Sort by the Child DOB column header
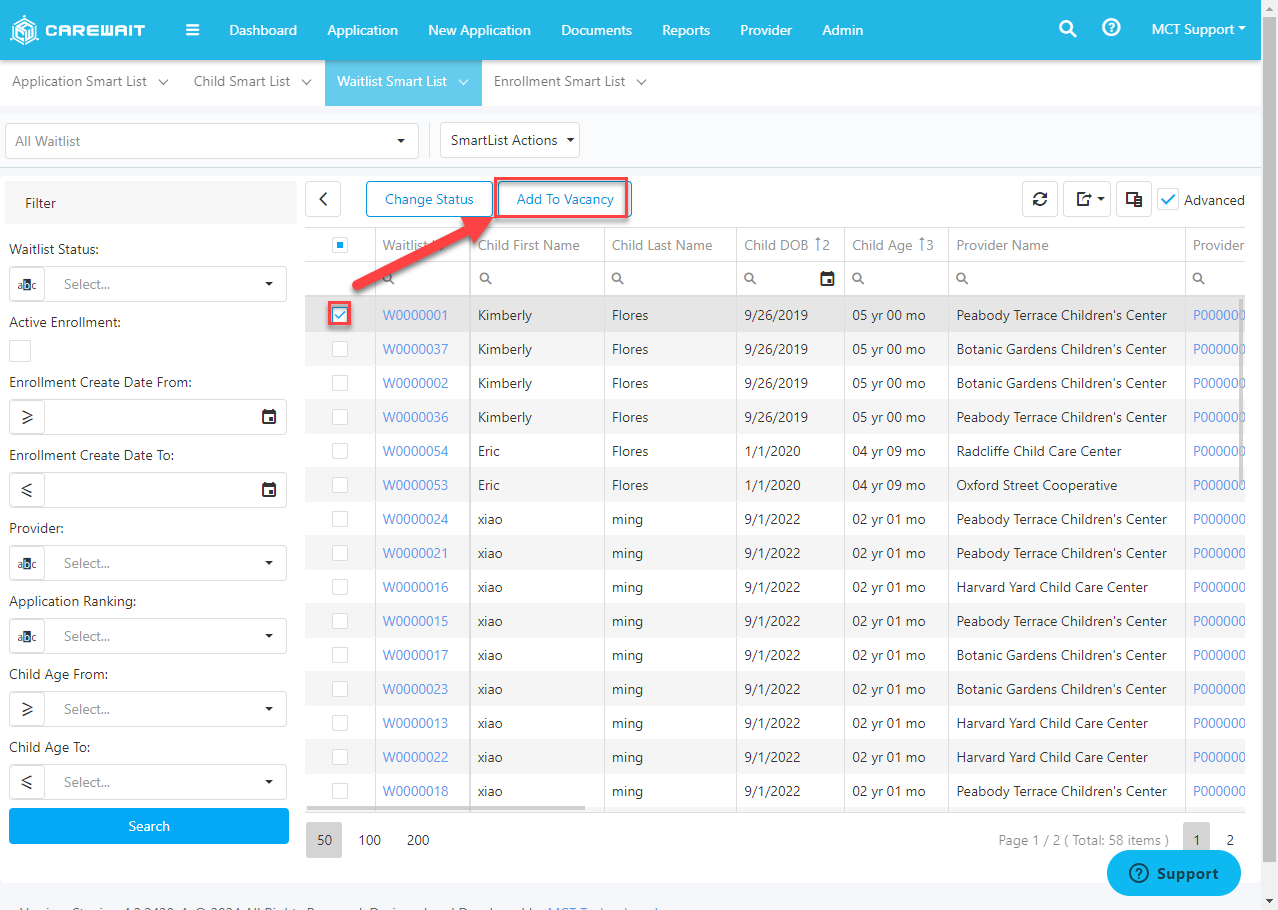1278x910 pixels. coord(776,245)
